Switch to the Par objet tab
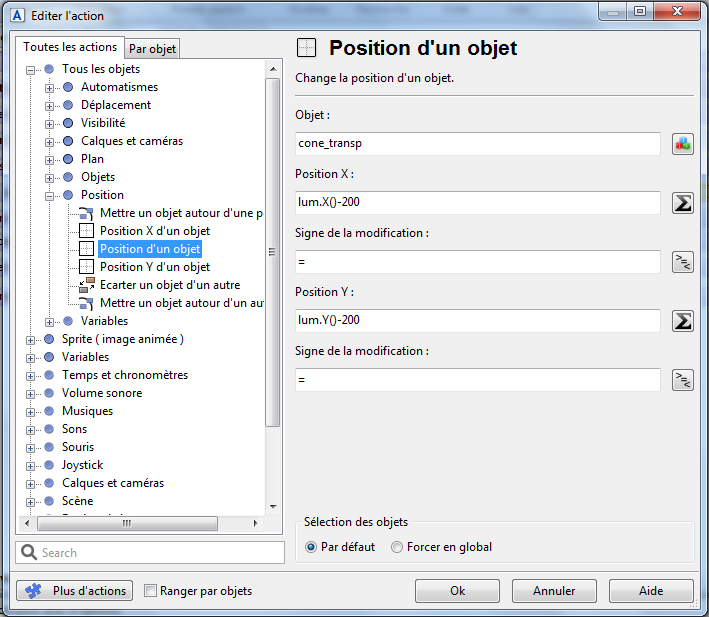709x617 pixels. (x=152, y=49)
